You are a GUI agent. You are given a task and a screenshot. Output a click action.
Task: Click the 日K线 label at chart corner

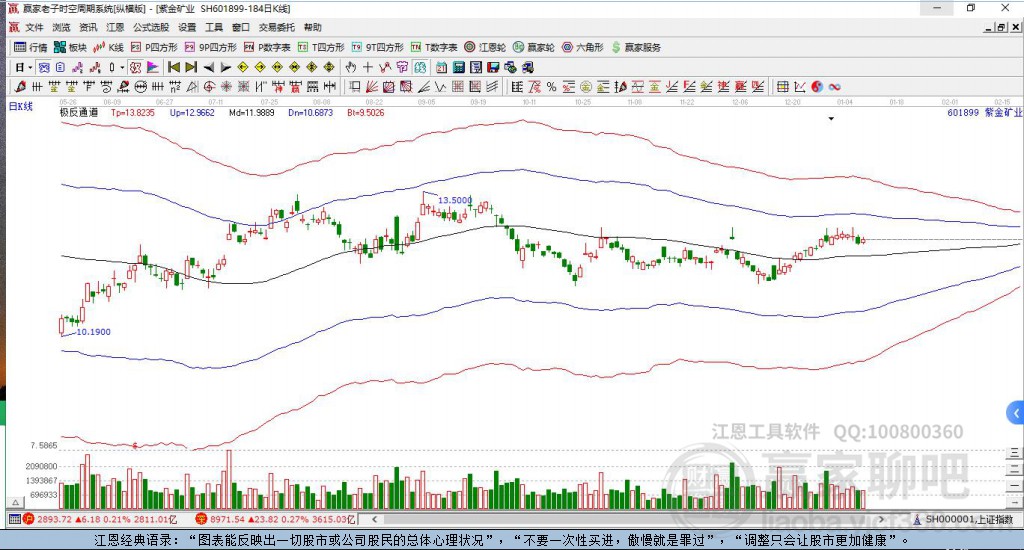click(20, 106)
